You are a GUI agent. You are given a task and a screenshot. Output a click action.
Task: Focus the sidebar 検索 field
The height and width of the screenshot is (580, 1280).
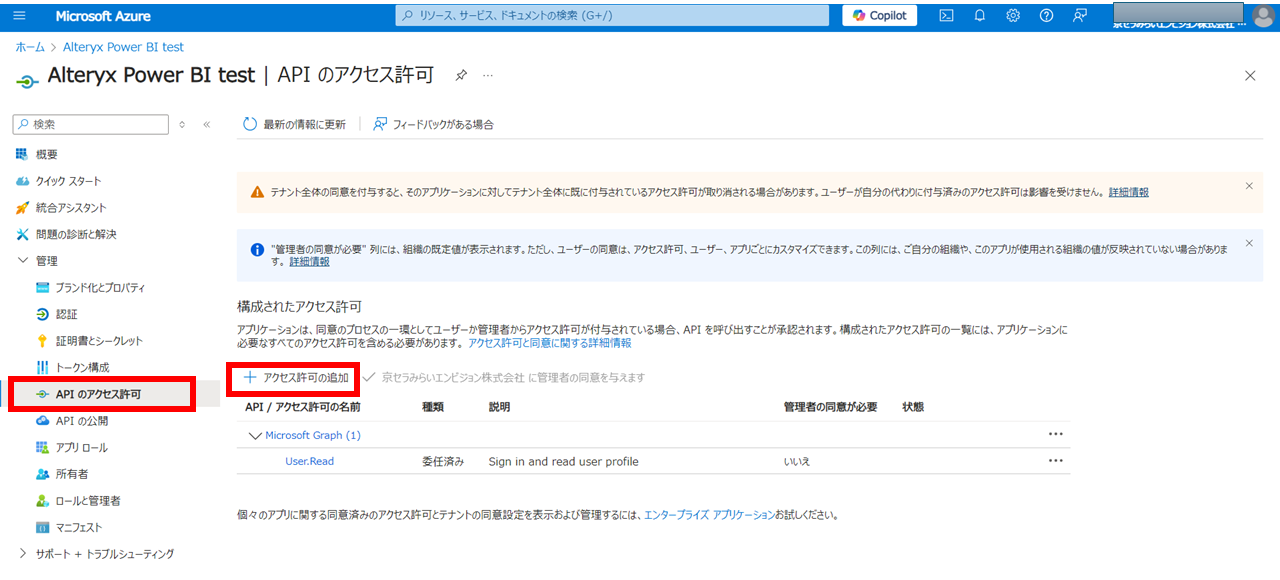pyautogui.click(x=91, y=124)
